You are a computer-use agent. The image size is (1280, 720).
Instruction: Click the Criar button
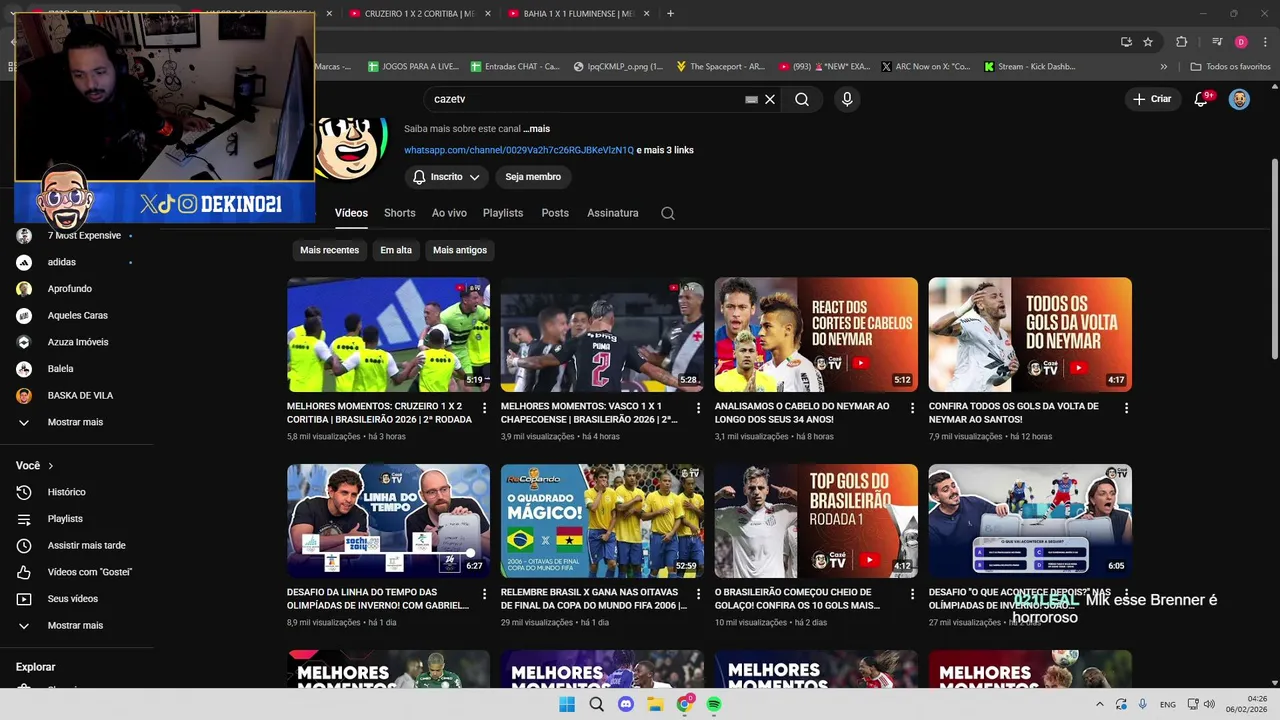1151,99
